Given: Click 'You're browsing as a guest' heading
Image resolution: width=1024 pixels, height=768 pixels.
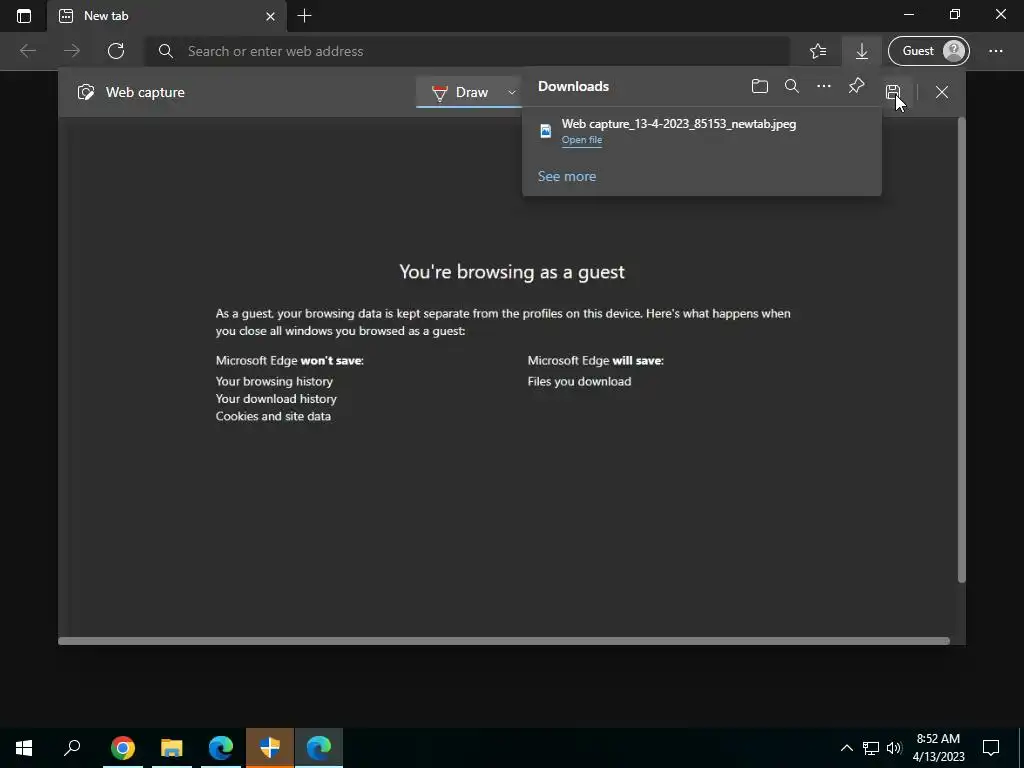Looking at the screenshot, I should click(512, 272).
